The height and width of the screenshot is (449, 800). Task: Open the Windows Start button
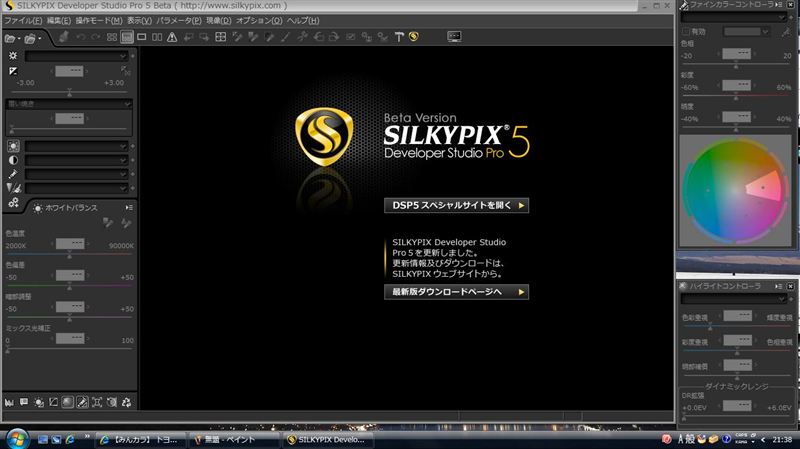tap(17, 439)
